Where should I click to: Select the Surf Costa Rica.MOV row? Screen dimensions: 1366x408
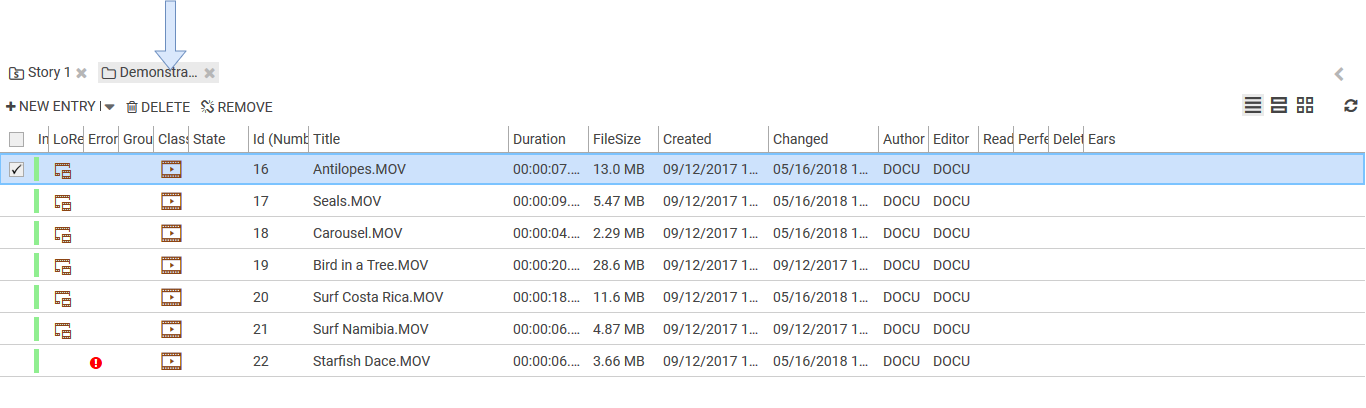(377, 298)
